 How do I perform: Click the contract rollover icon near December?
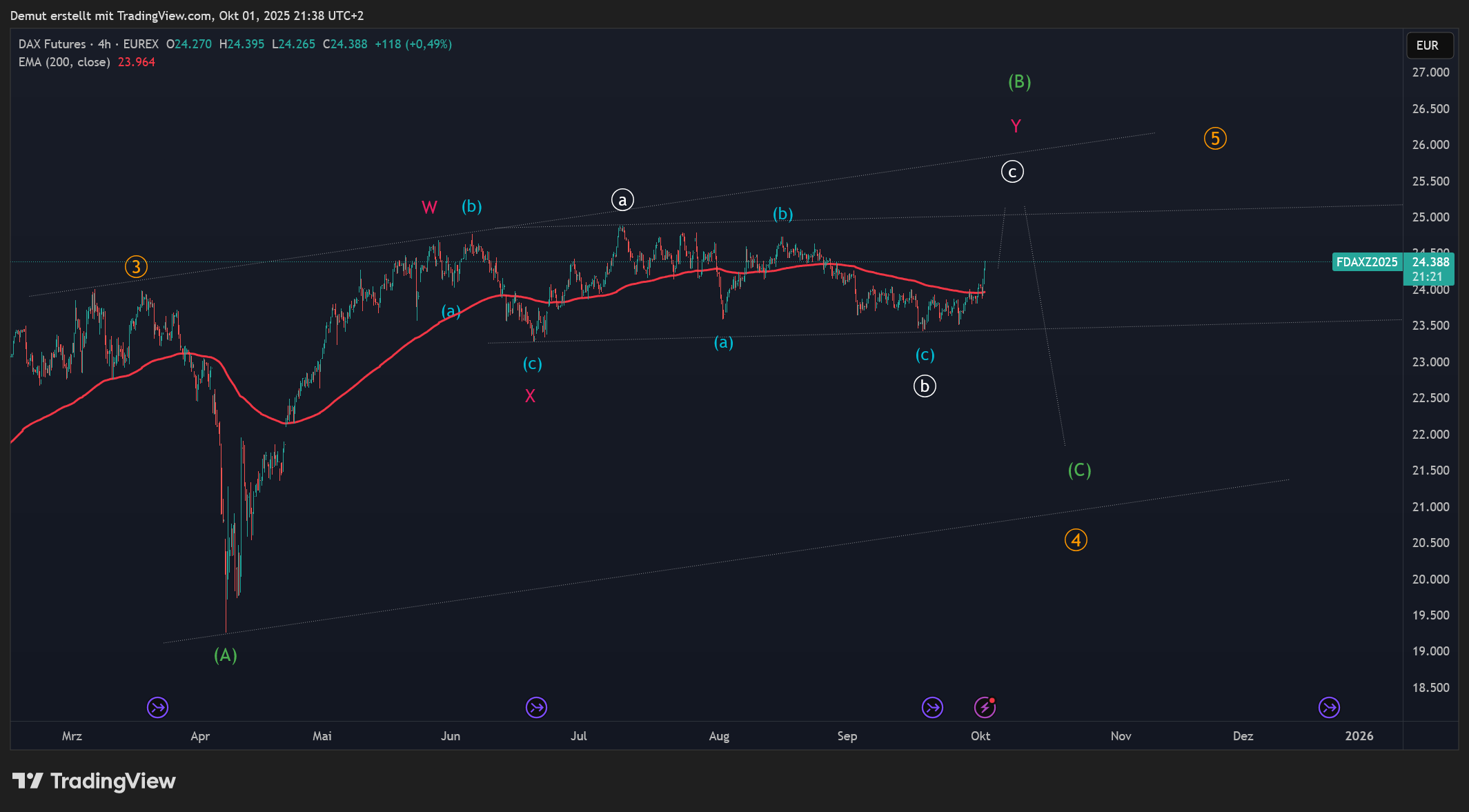(x=1328, y=707)
